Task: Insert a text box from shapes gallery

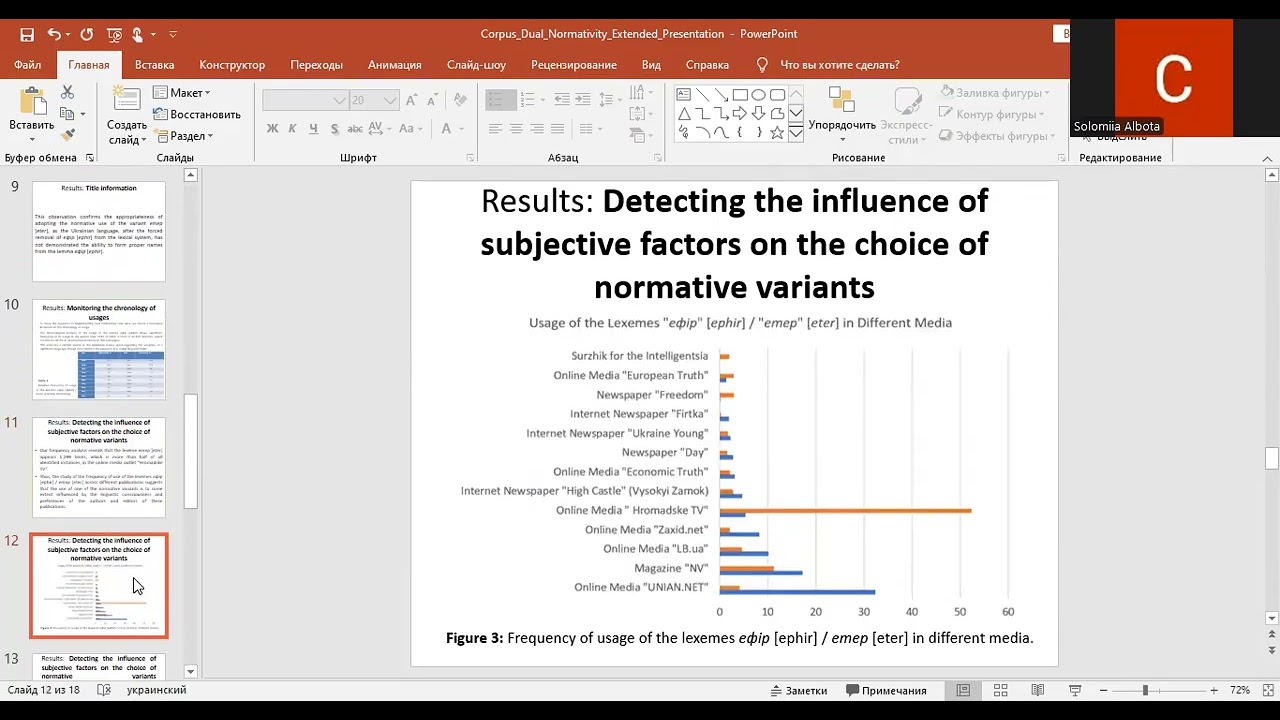Action: (684, 95)
